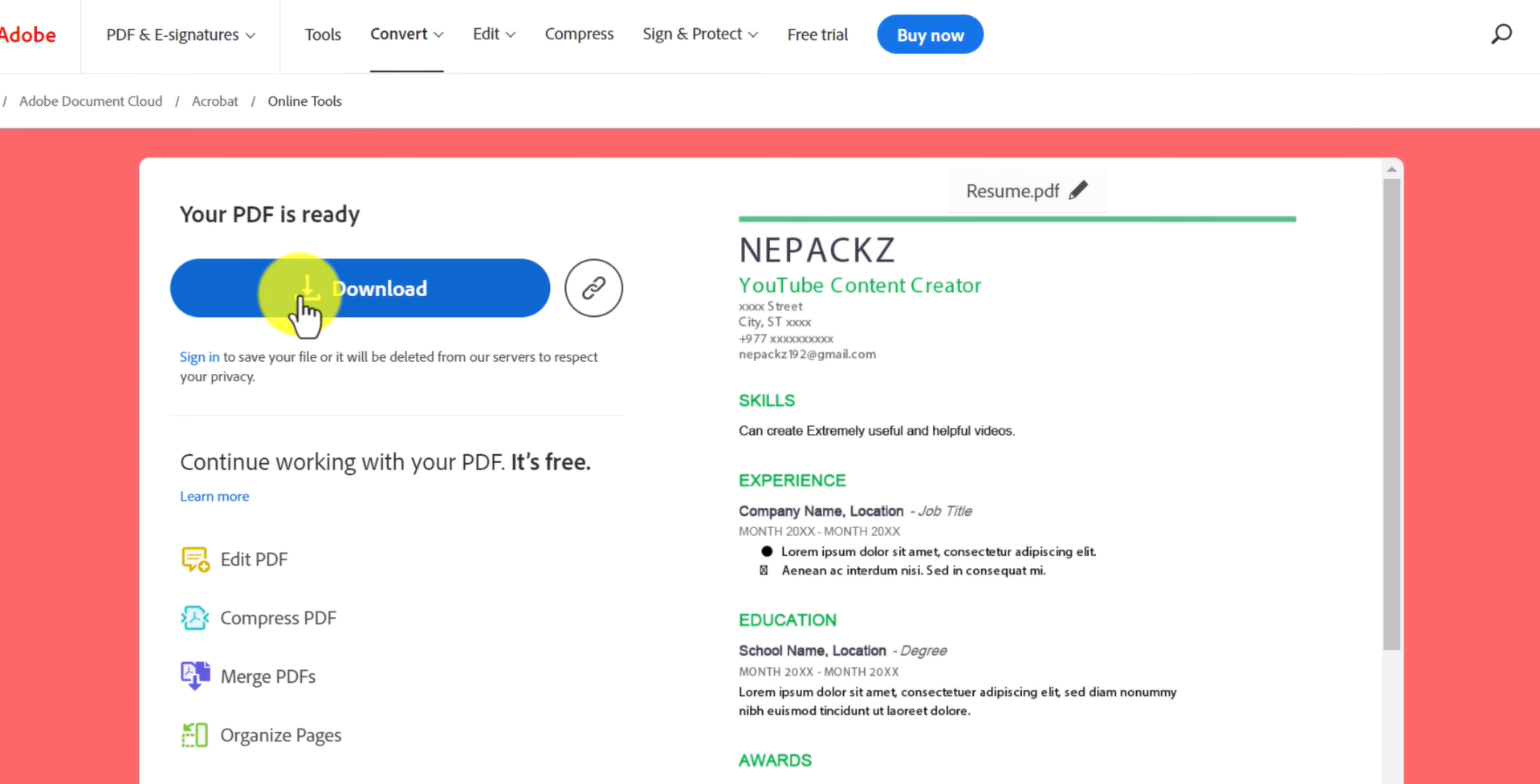The image size is (1540, 784).
Task: Click the Organize Pages icon
Action: [x=195, y=734]
